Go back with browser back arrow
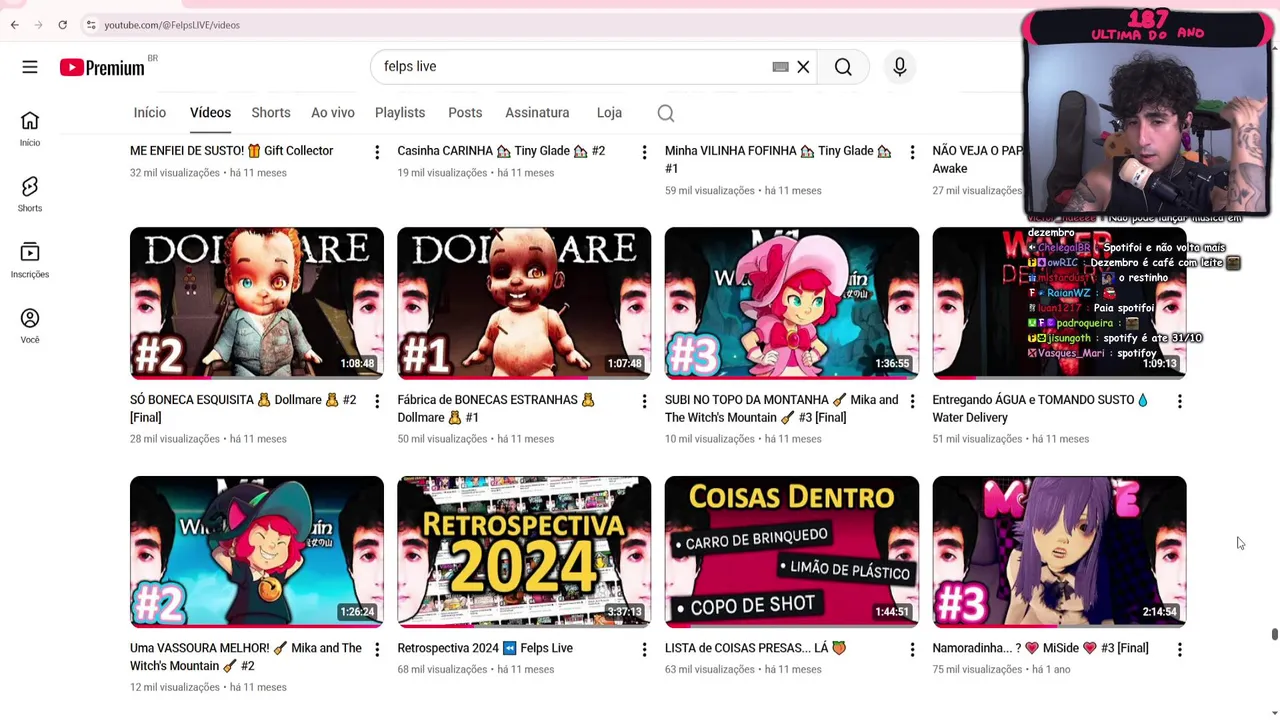The width and height of the screenshot is (1280, 720). click(14, 25)
